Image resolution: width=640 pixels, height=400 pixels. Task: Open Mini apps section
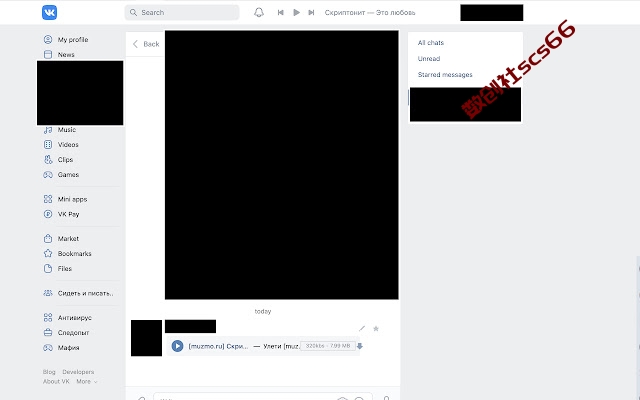point(72,199)
